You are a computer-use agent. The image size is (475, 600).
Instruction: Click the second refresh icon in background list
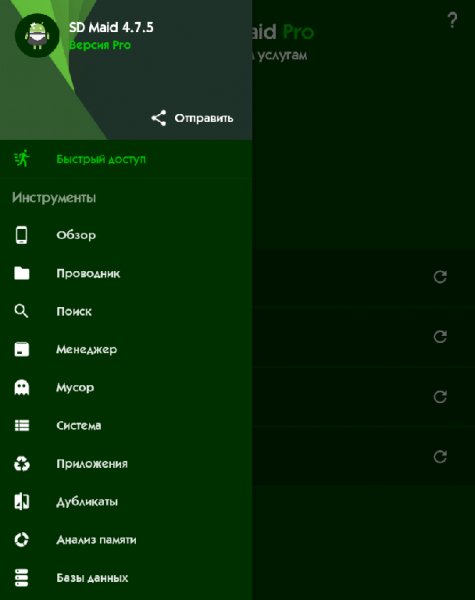(440, 336)
